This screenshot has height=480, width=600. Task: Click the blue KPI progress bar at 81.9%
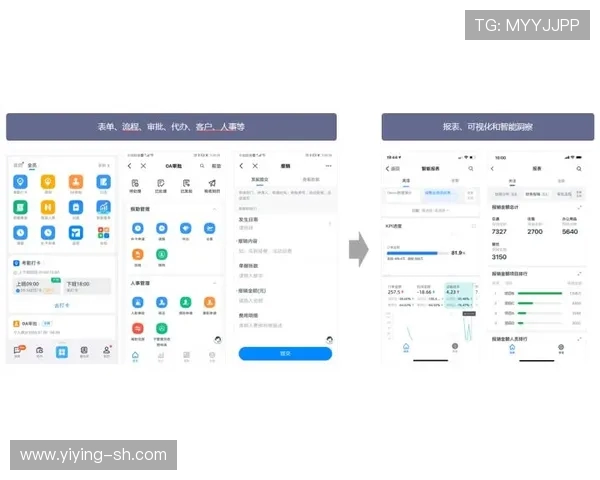pyautogui.click(x=412, y=253)
